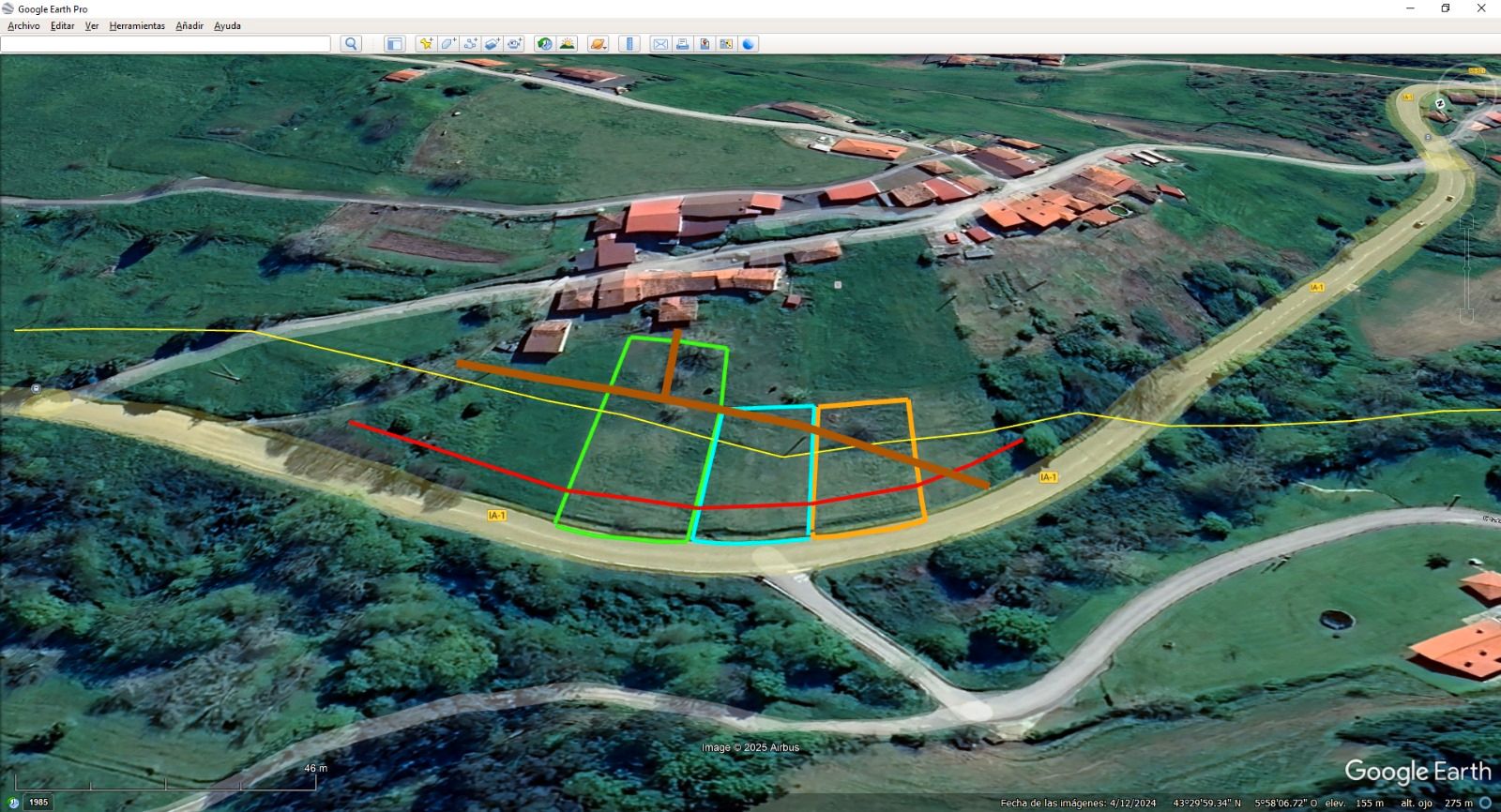Show the ruler tool
Screen dimensions: 1501x812
click(x=629, y=44)
